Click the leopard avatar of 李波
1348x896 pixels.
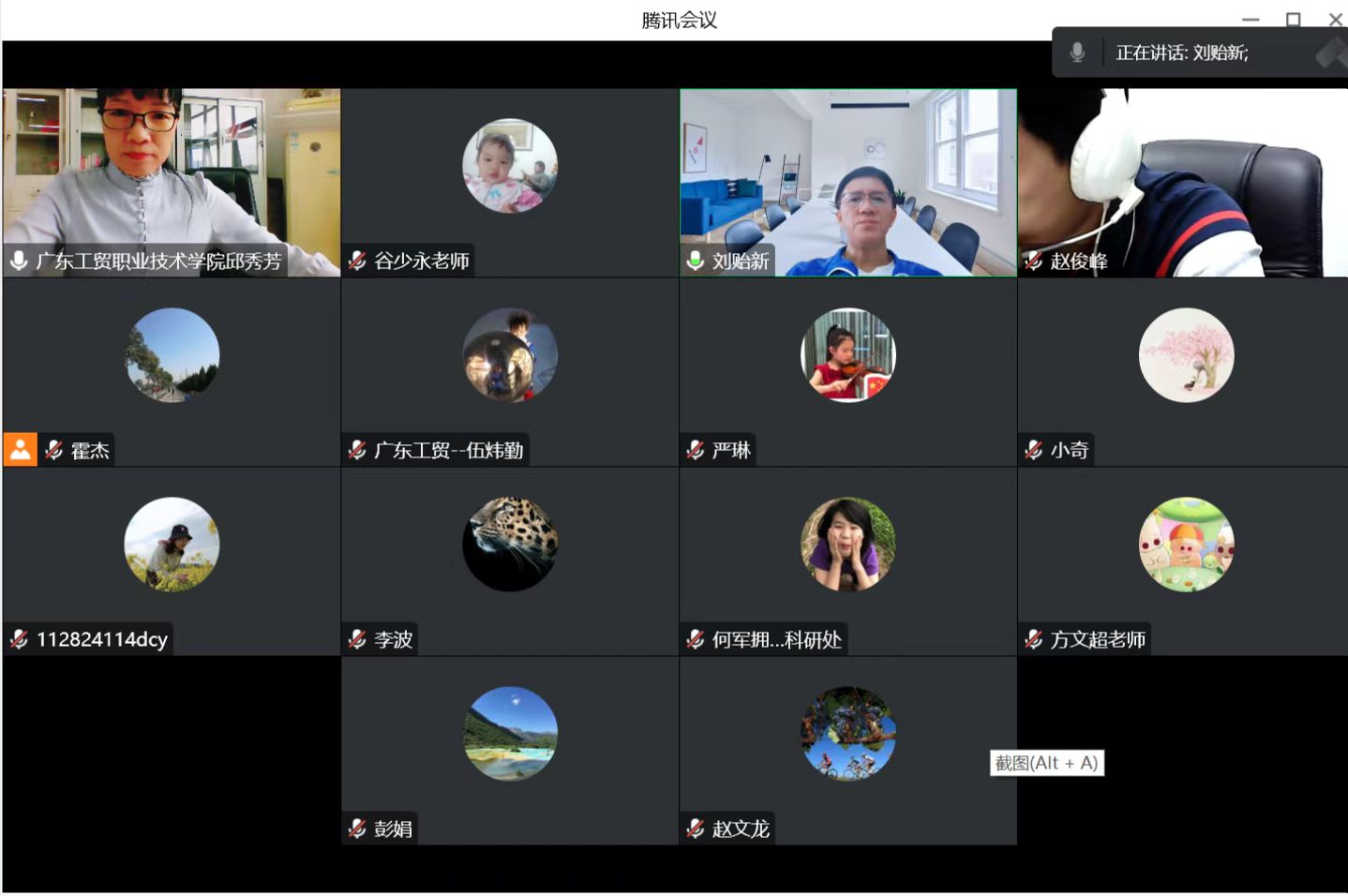(510, 544)
